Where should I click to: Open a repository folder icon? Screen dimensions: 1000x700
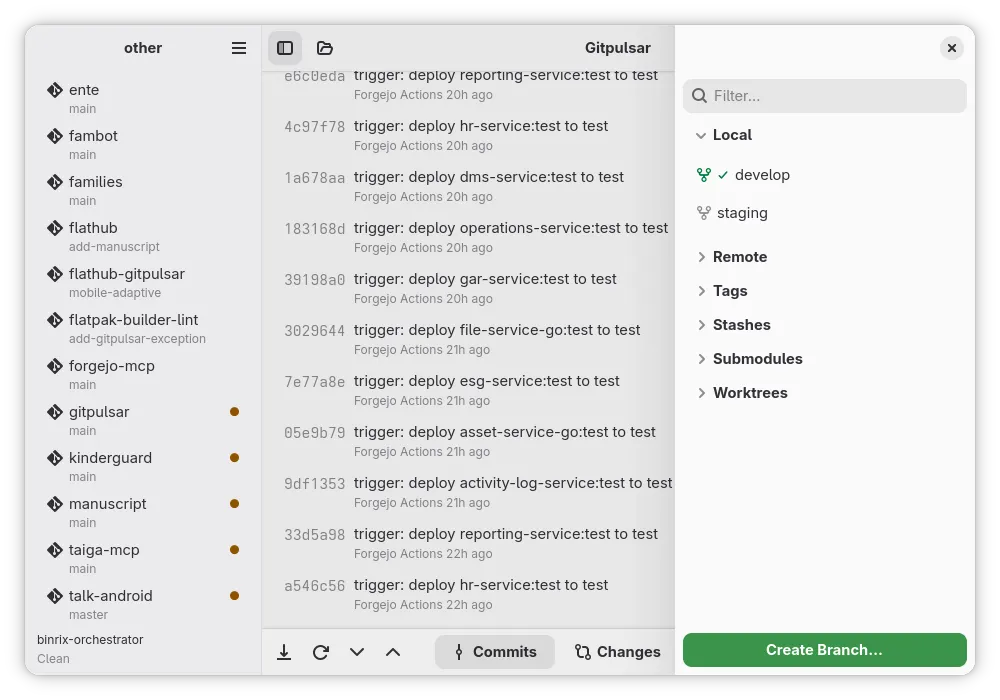coord(325,48)
